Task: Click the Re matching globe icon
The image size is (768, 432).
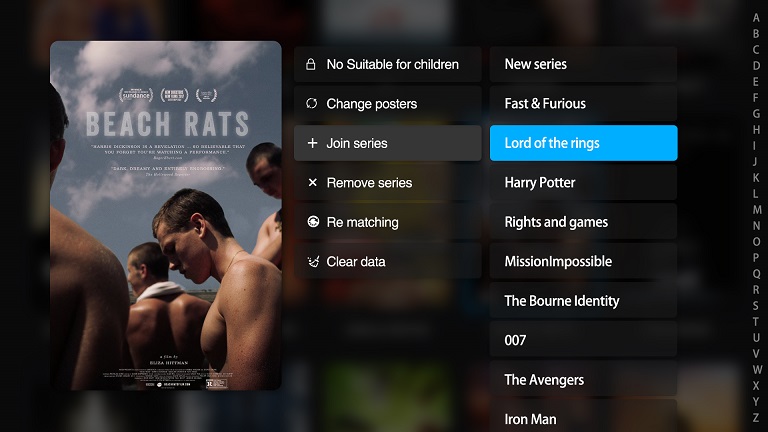Action: [313, 221]
